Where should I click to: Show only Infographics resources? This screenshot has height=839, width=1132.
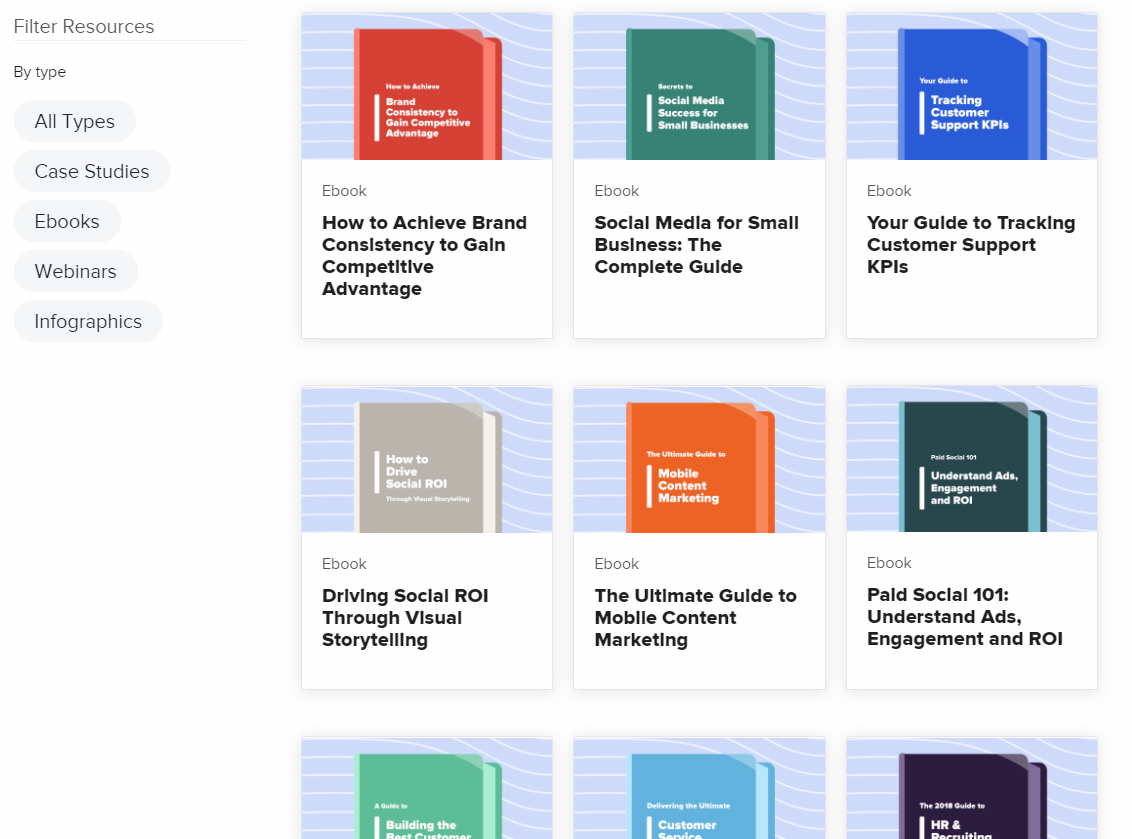pos(88,321)
